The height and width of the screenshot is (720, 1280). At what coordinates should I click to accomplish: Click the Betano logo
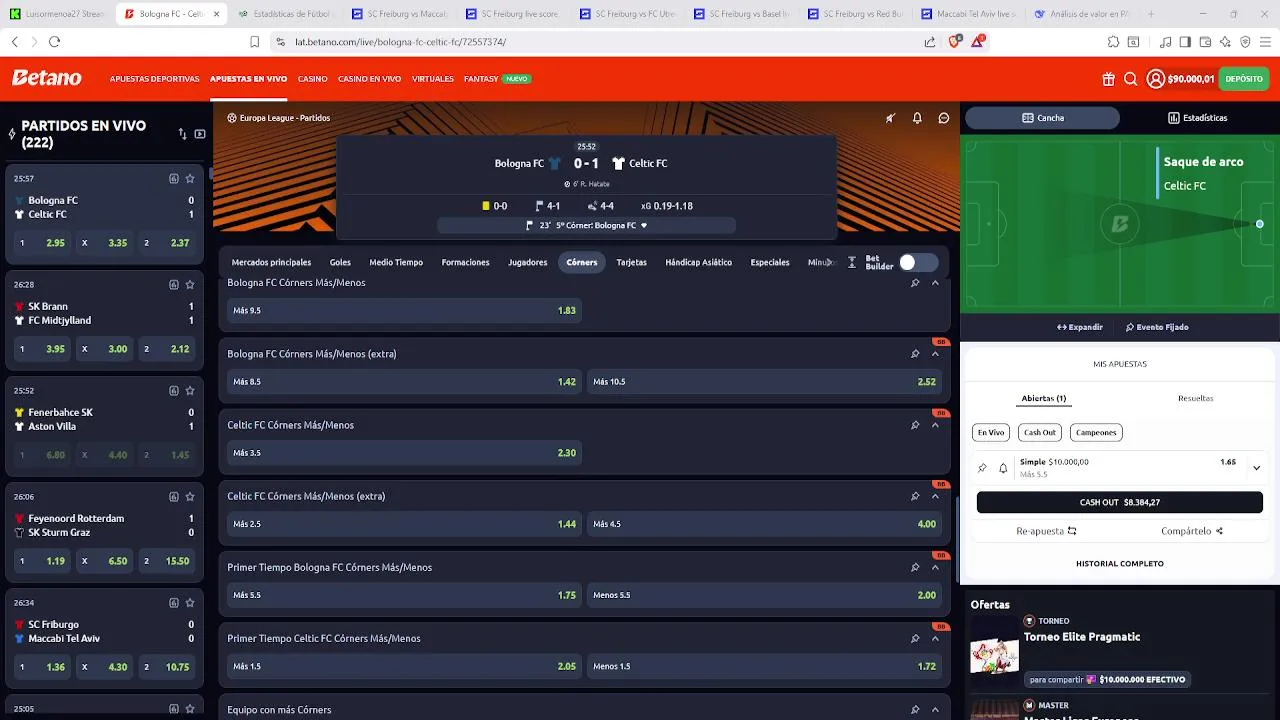tap(47, 78)
